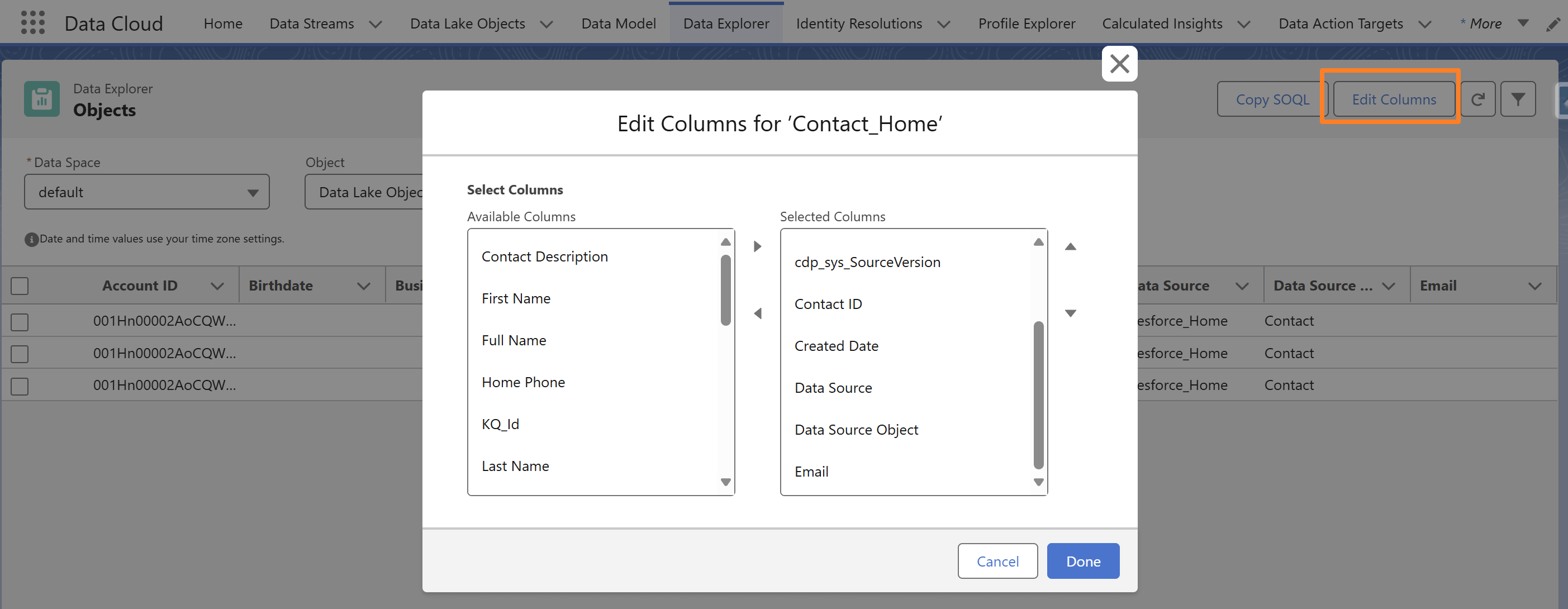Move selected column left with arrow
This screenshot has width=1568, height=609.
click(x=757, y=313)
